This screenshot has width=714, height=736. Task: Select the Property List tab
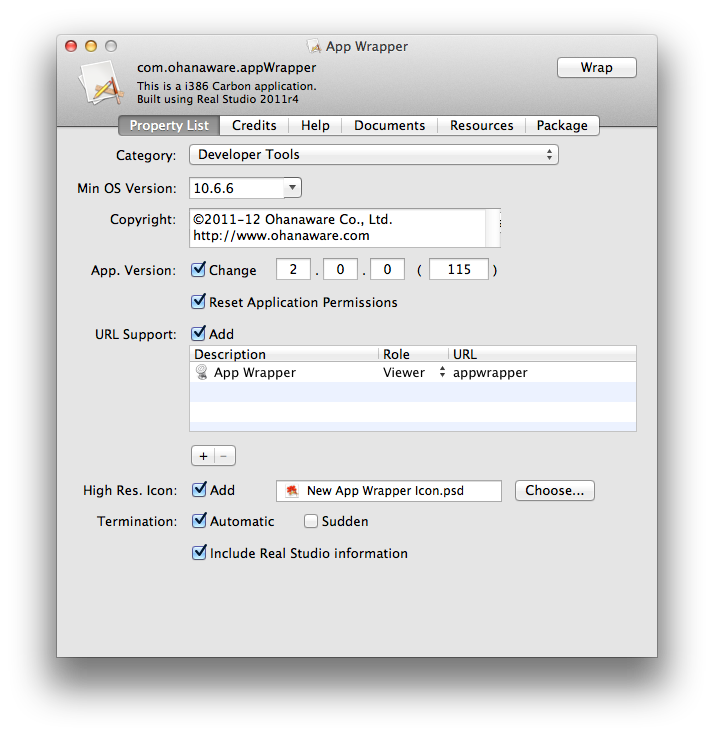[x=169, y=125]
